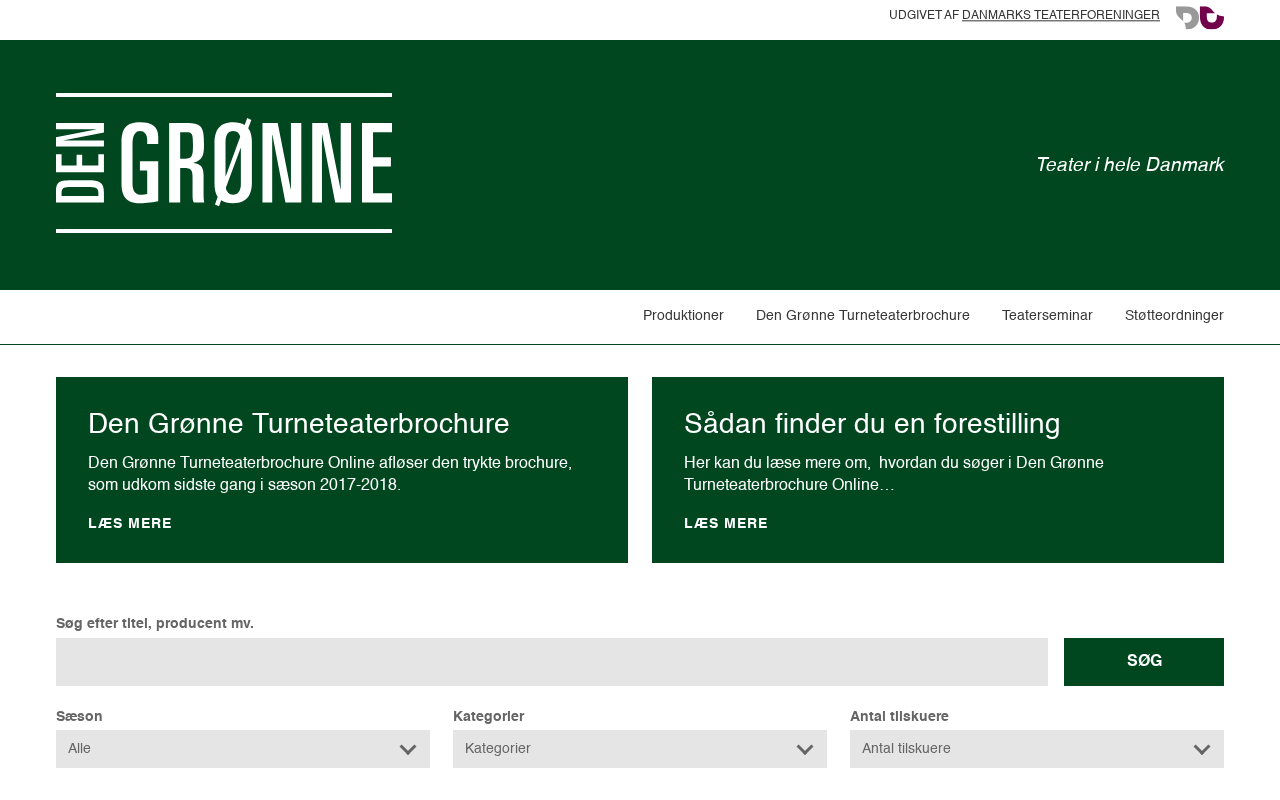The image size is (1280, 800).
Task: Open the Produktioner menu item
Action: [x=683, y=315]
